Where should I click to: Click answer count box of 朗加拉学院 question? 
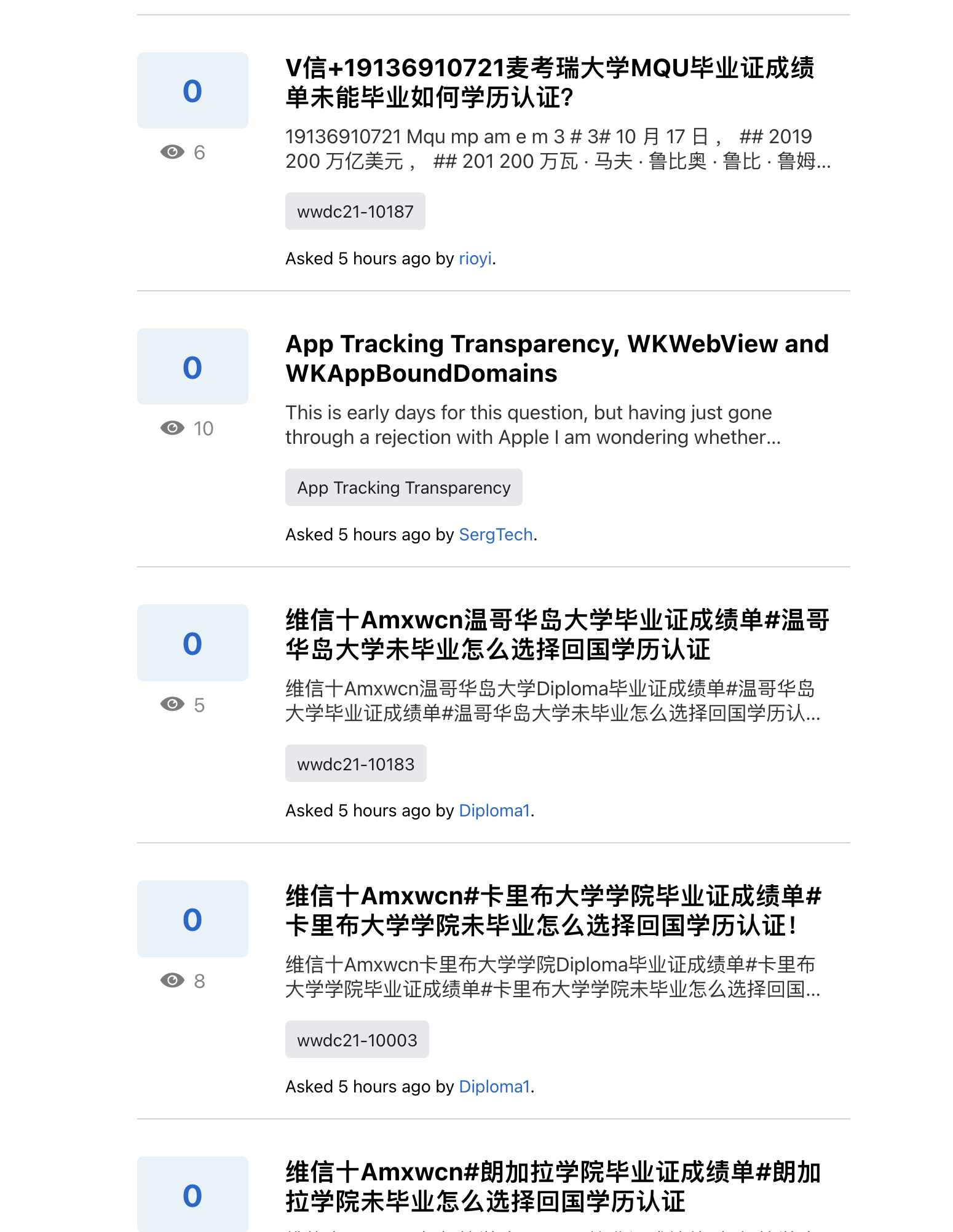click(192, 1194)
